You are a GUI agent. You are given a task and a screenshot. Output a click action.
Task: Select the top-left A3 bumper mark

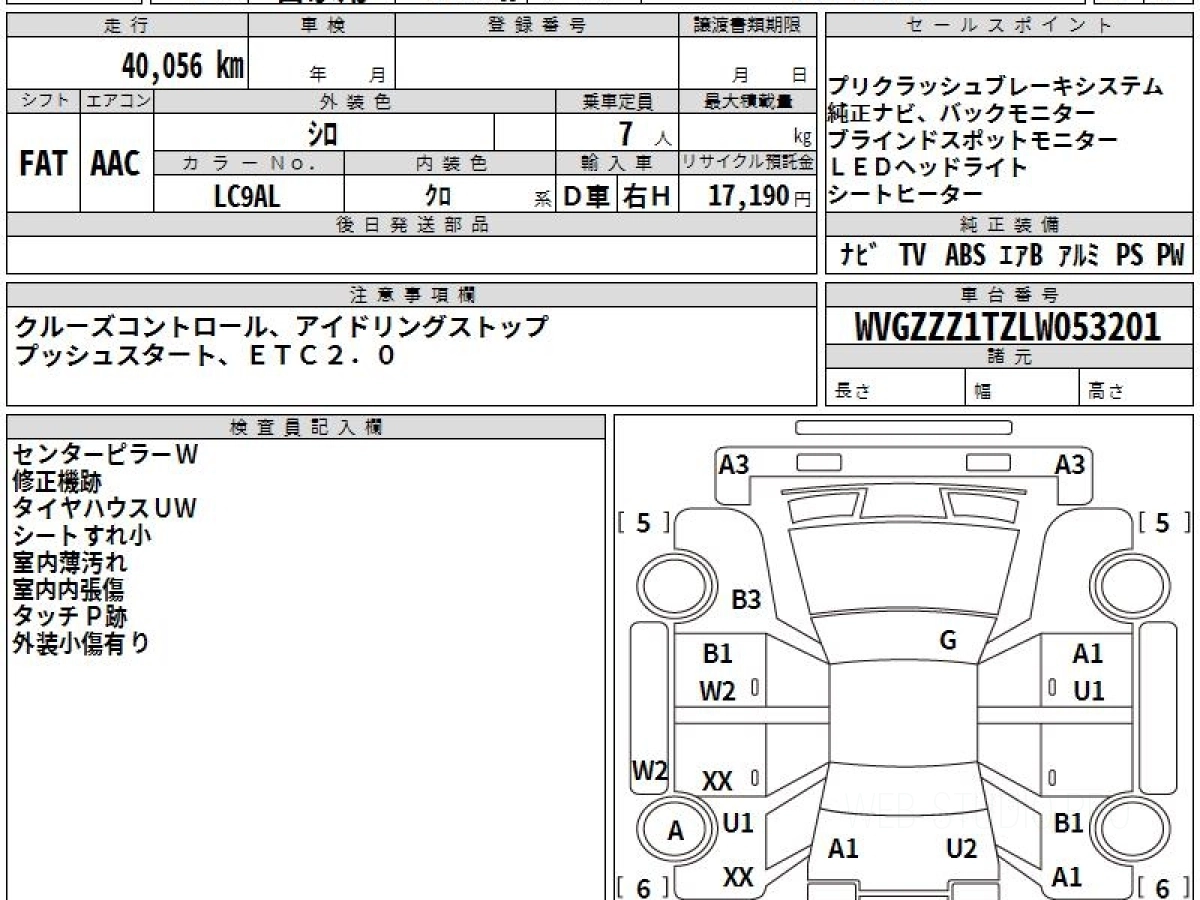(734, 465)
